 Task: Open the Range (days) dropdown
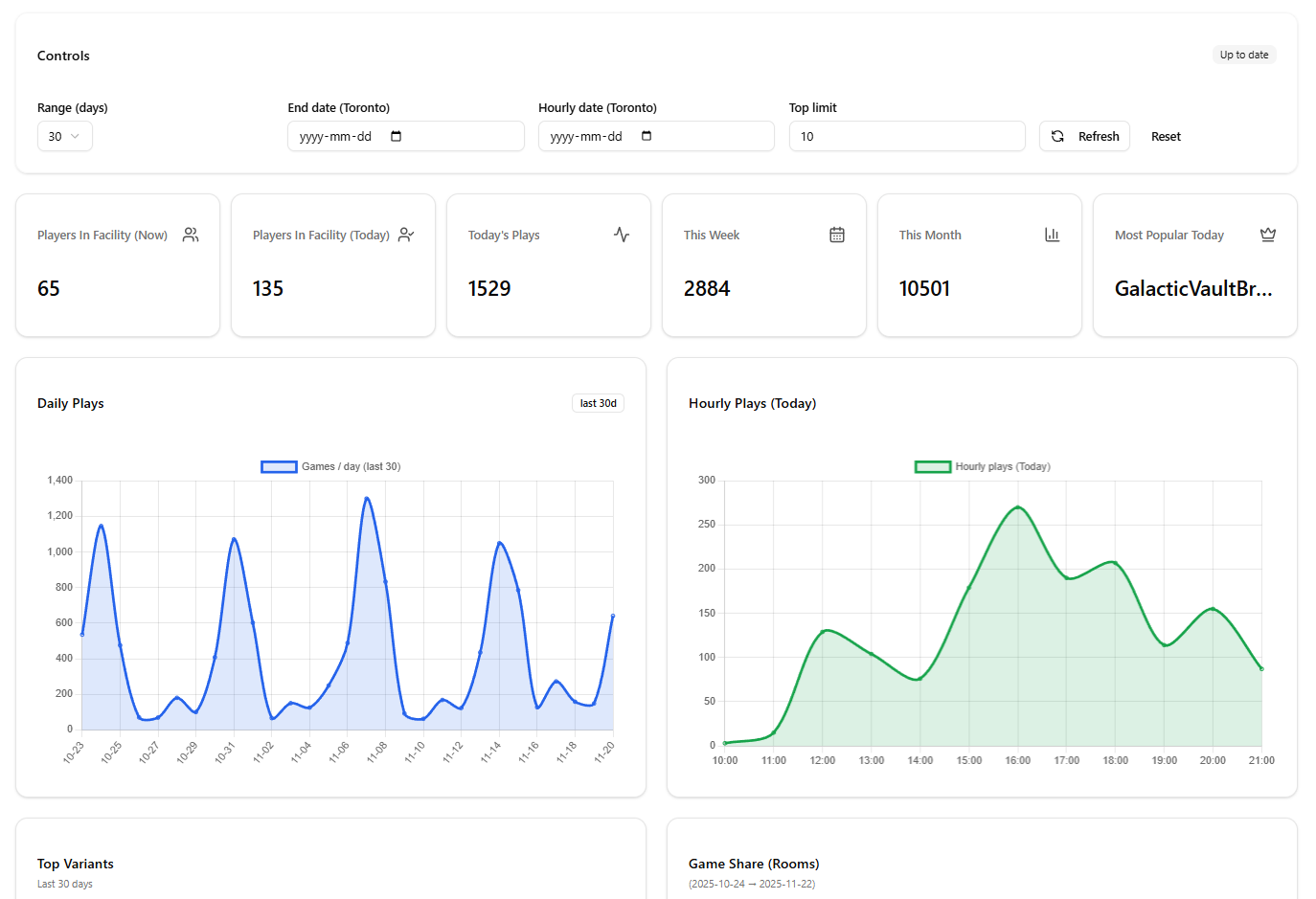[64, 136]
